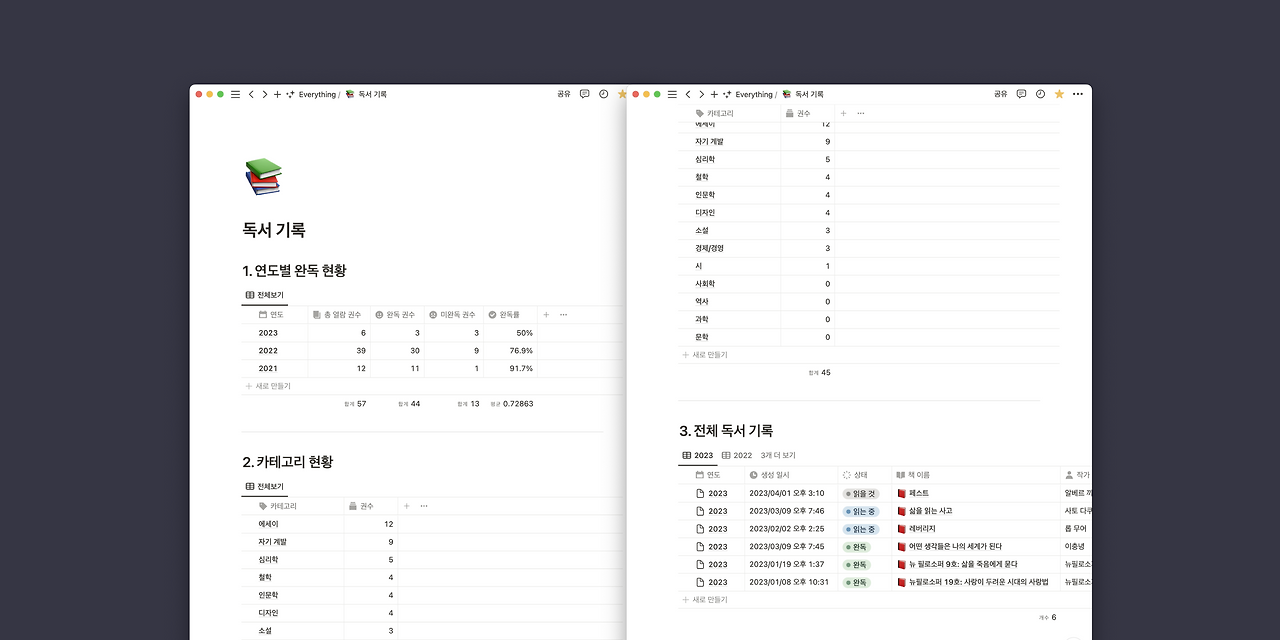Open the 2023 row page icon dated 2023/04/01
Screen dimensions: 1280x640
tap(700, 493)
